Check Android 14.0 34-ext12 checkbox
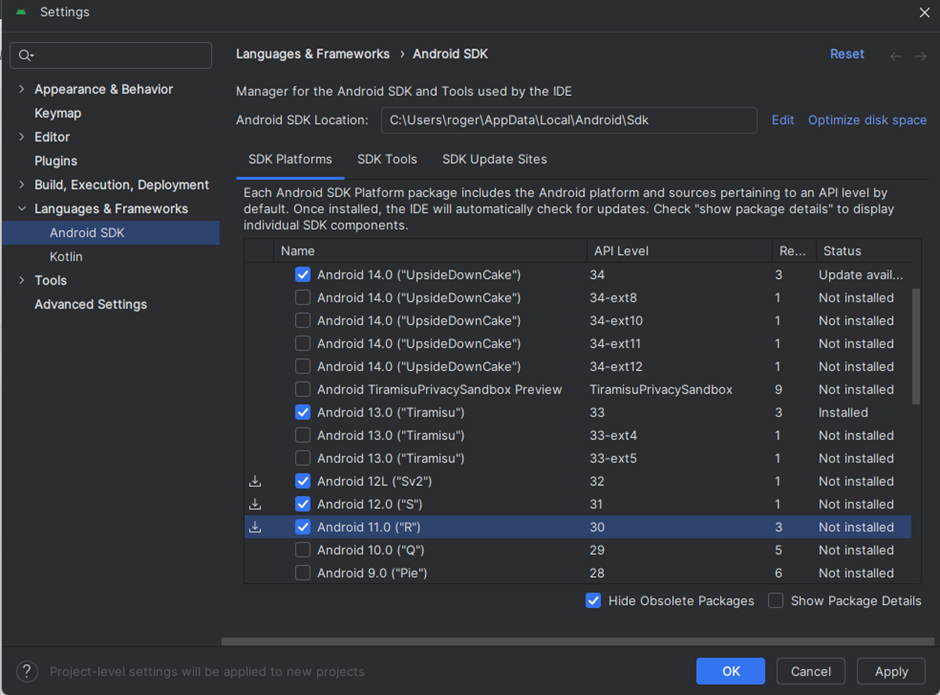 point(303,366)
